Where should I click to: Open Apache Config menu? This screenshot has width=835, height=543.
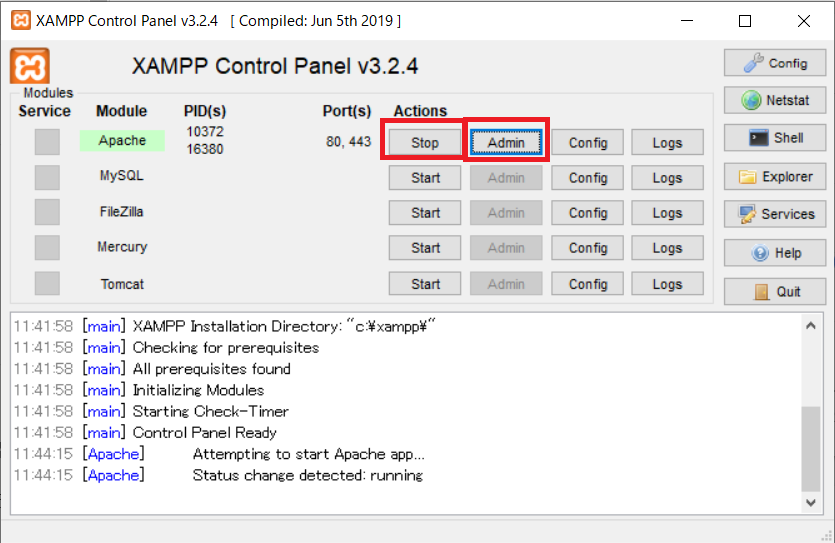tap(587, 142)
